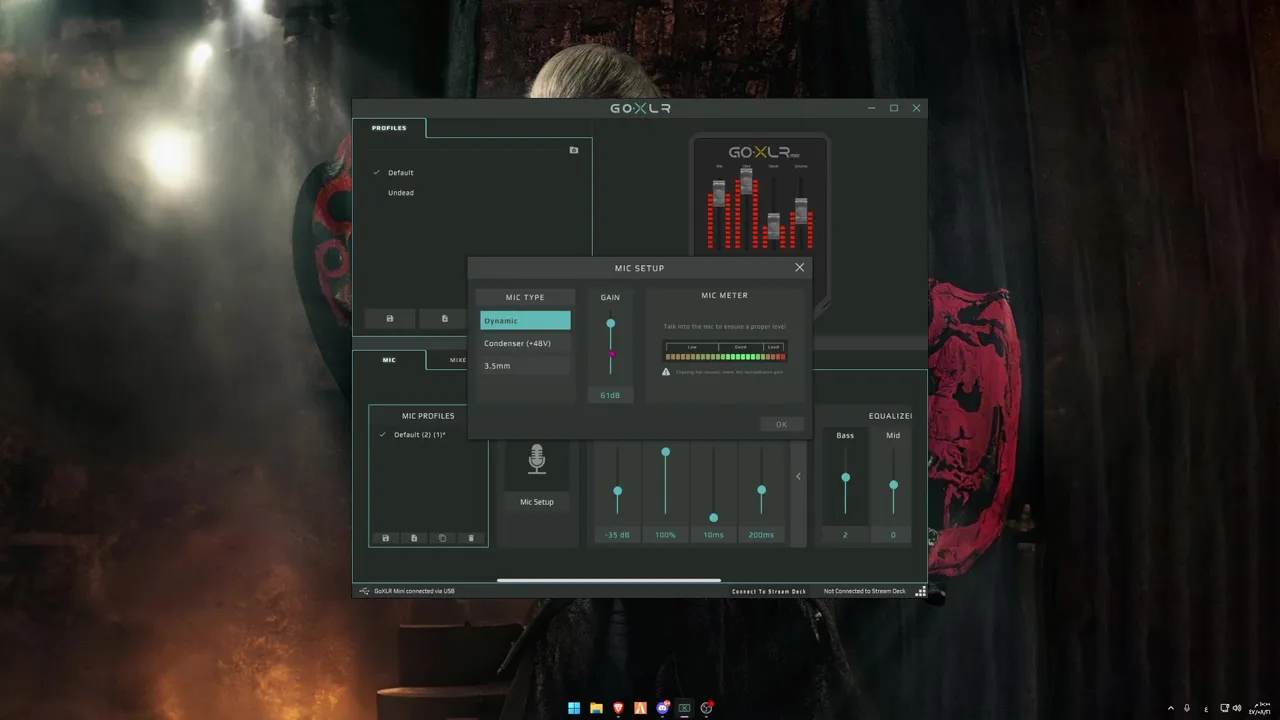This screenshot has height=720, width=1280.
Task: Click the 'GoXLR Mini connected via USB' status text
Action: coord(414,591)
